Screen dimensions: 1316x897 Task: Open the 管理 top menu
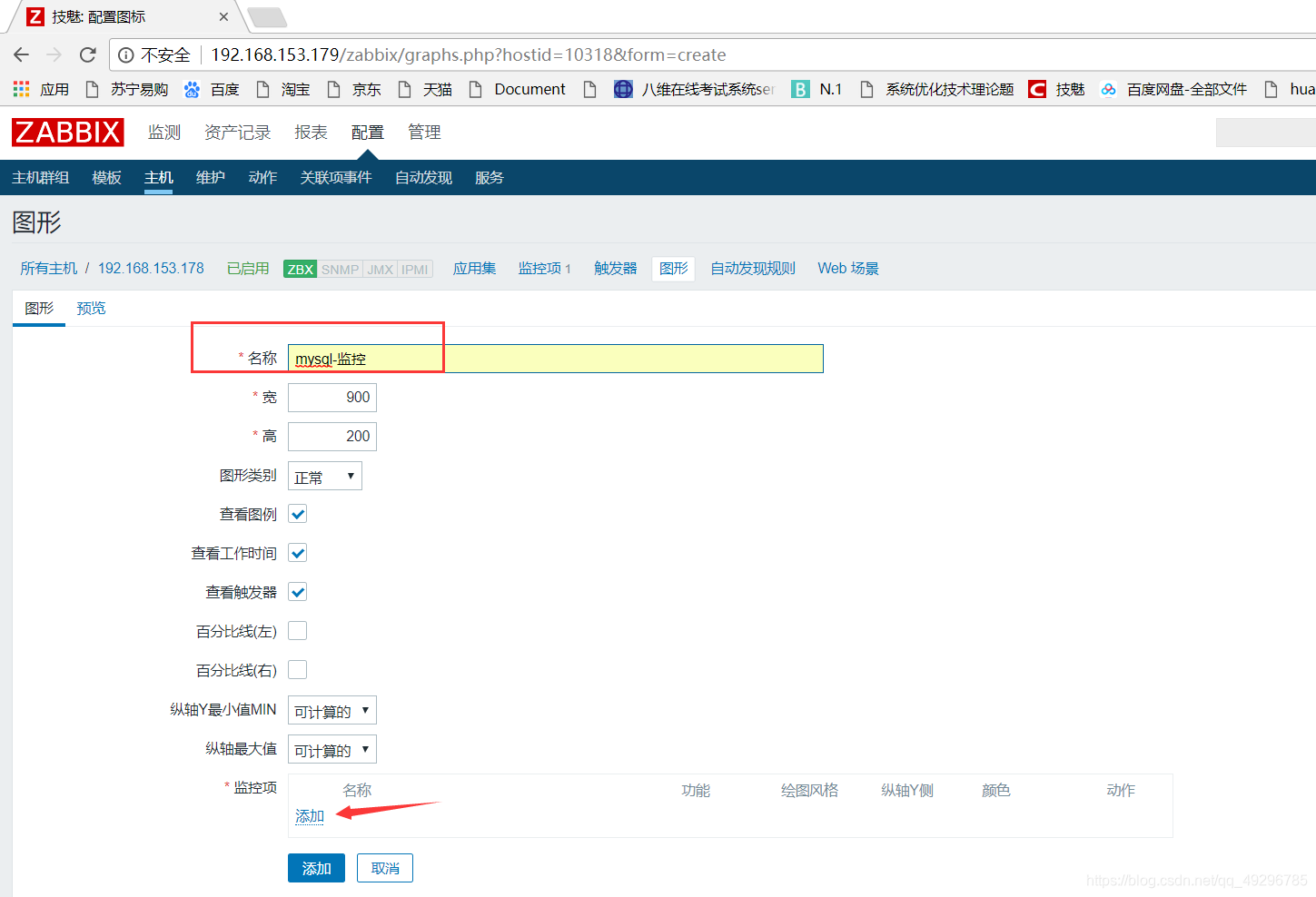(x=424, y=133)
